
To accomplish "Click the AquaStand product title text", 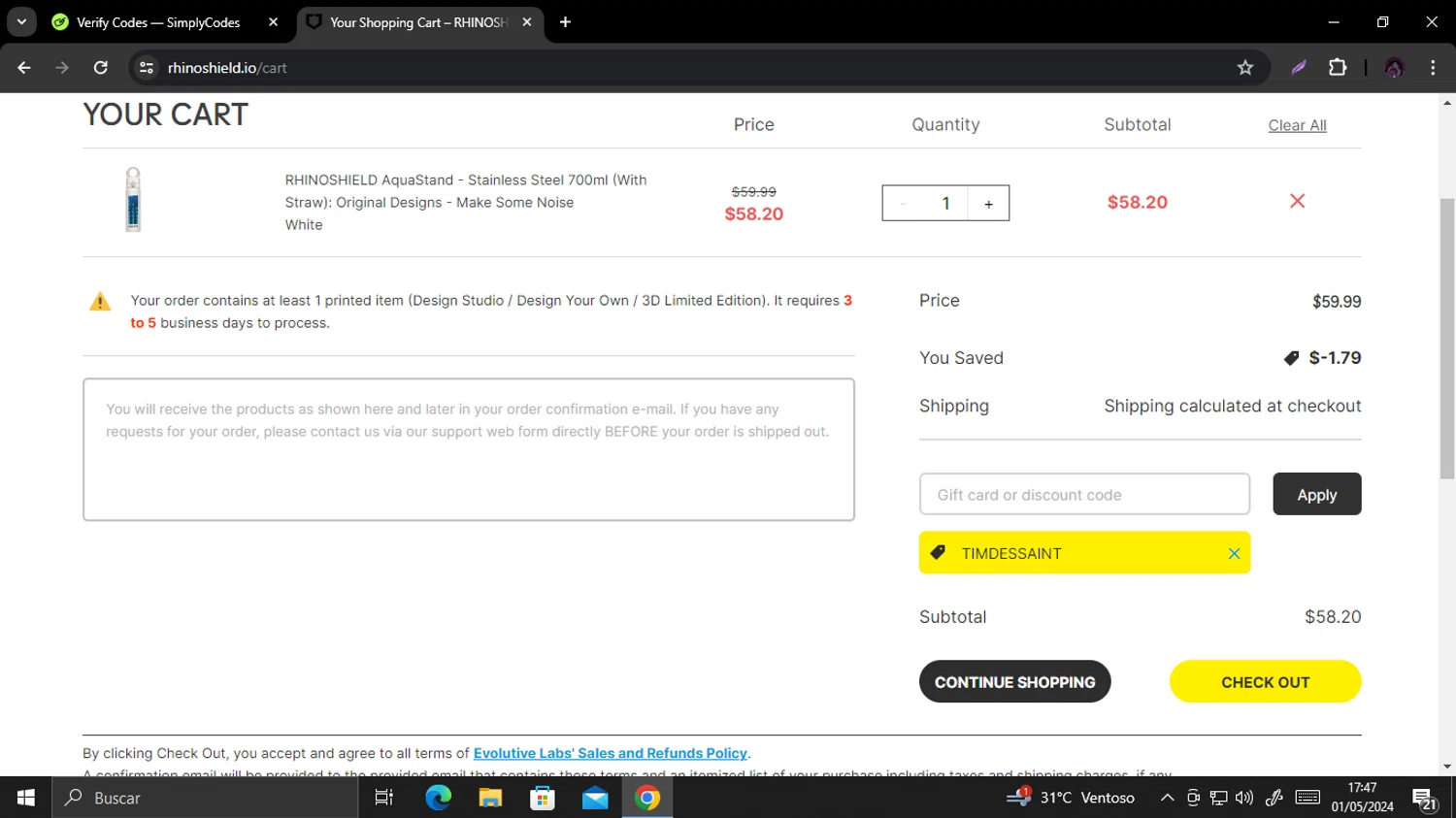I will tap(466, 191).
